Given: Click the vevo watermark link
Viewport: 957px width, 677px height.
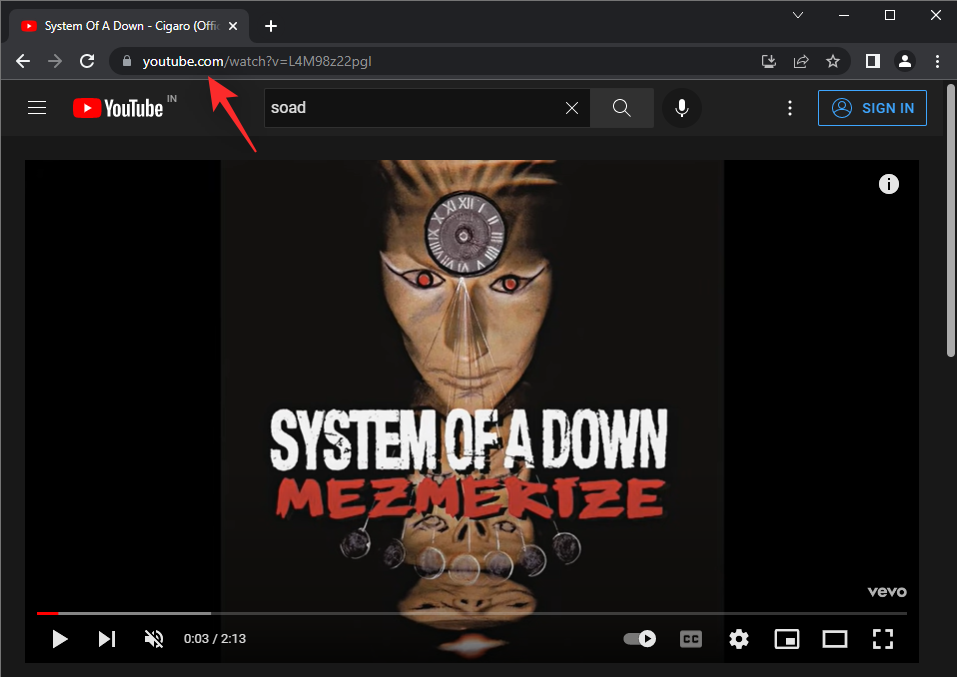Looking at the screenshot, I should coord(887,592).
